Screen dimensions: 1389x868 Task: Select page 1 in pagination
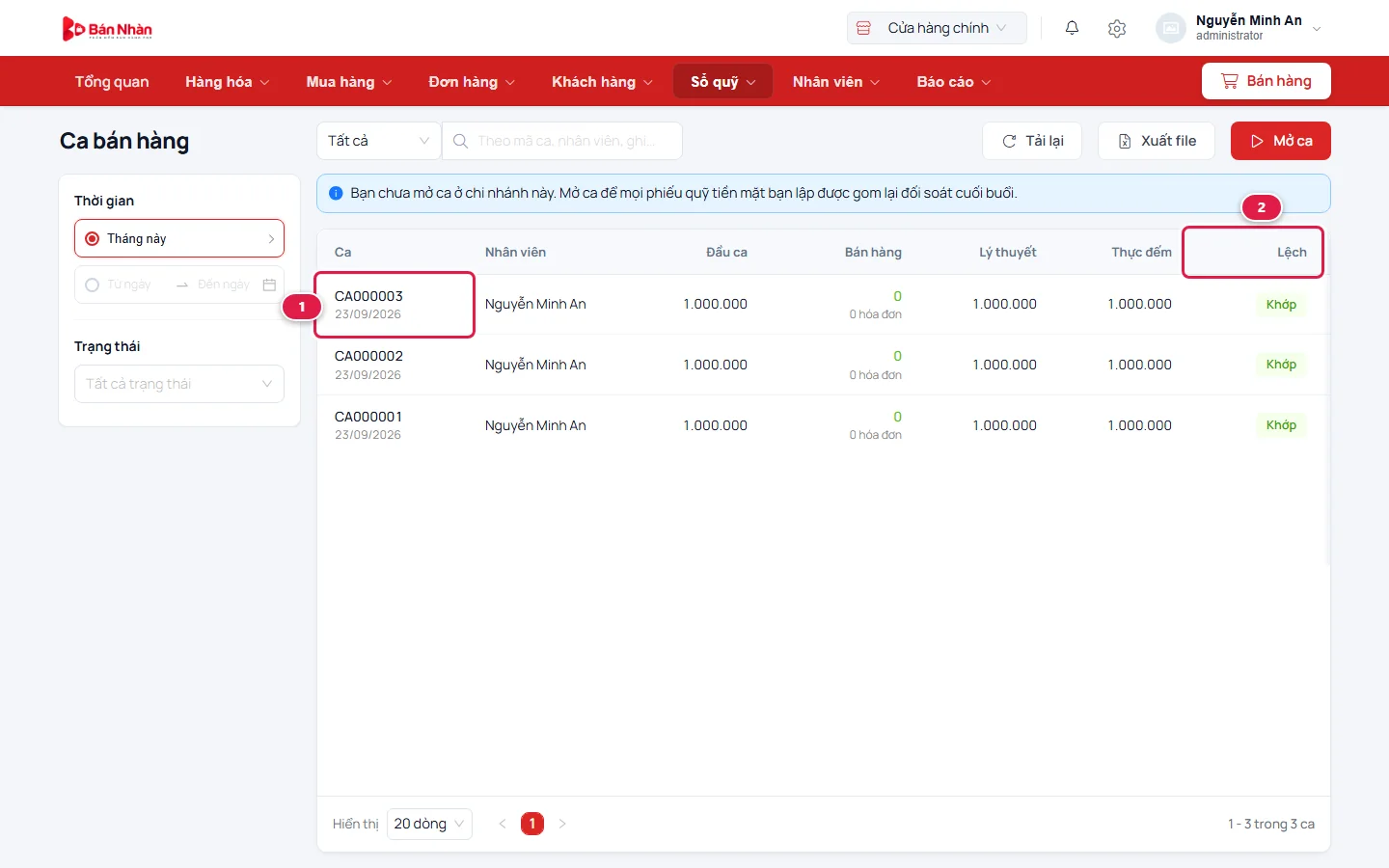pos(532,824)
